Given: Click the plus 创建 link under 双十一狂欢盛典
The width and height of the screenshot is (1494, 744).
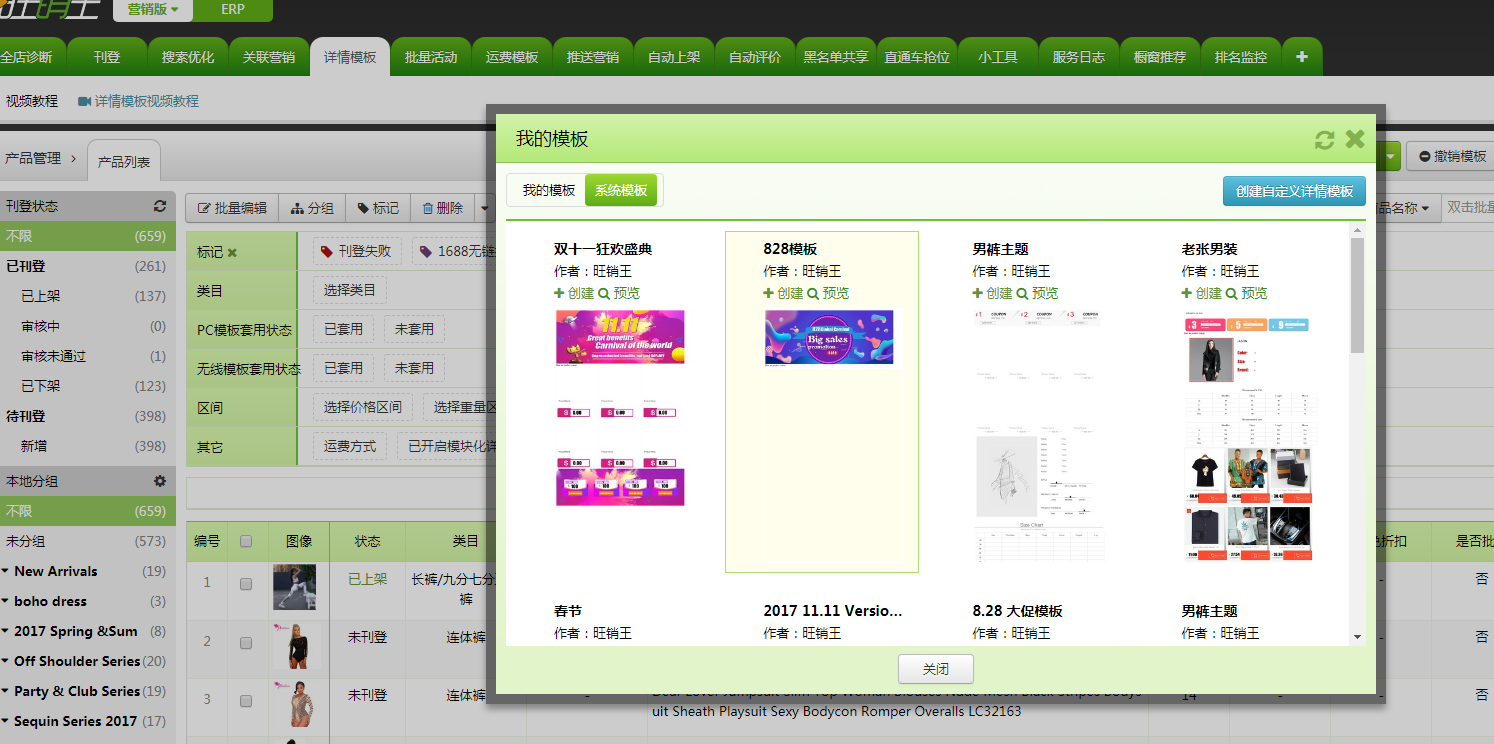Looking at the screenshot, I should (x=574, y=293).
